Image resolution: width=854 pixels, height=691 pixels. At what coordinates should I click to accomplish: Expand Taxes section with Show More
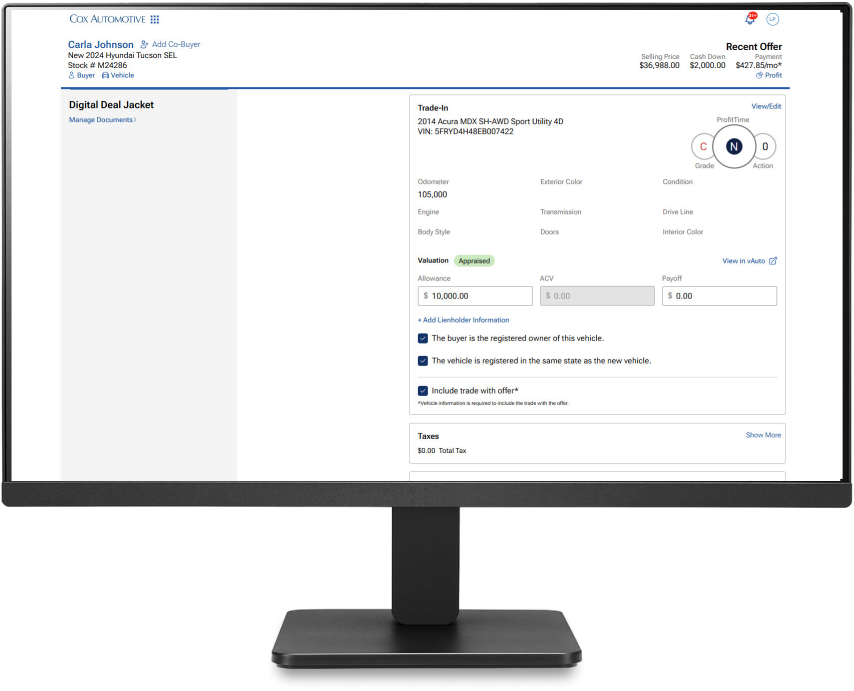pyautogui.click(x=763, y=435)
